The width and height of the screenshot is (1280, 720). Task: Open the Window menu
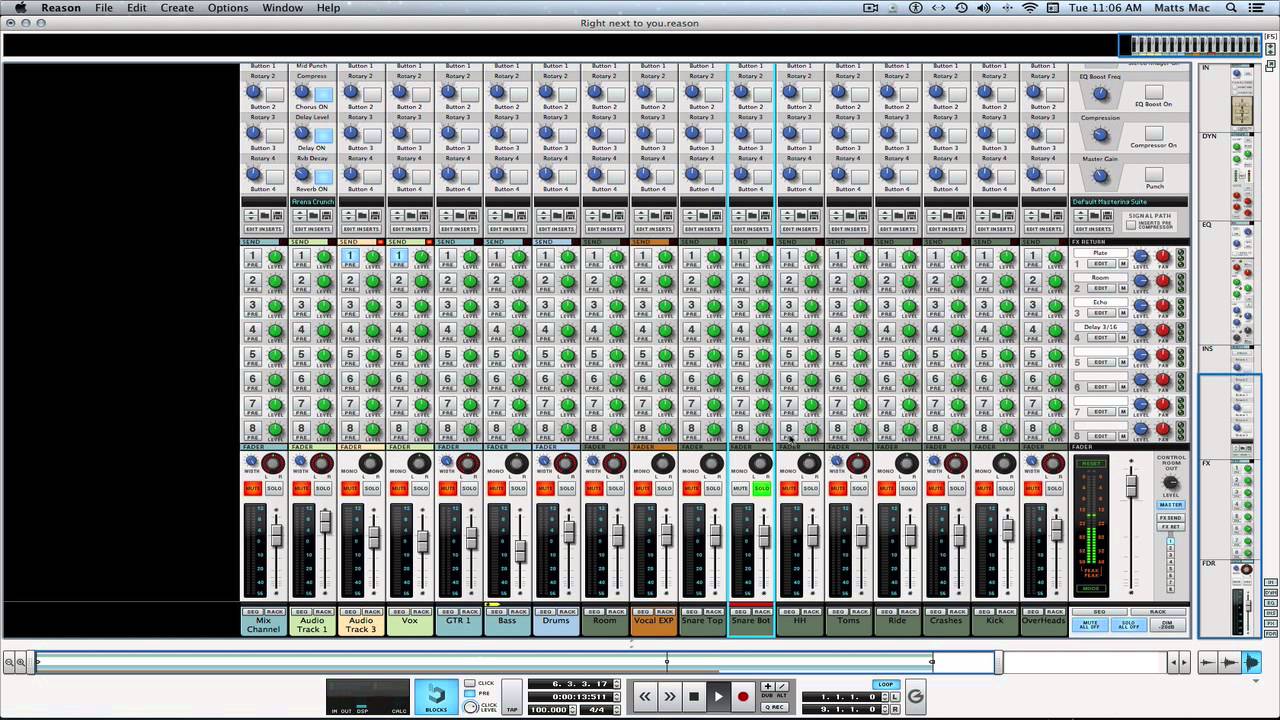point(283,8)
